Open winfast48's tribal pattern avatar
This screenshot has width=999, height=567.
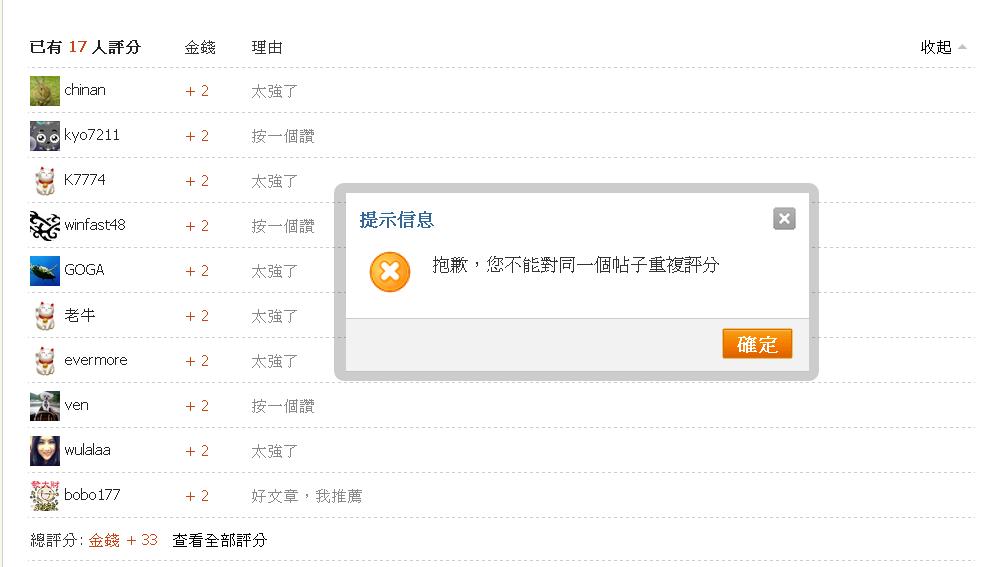45,226
